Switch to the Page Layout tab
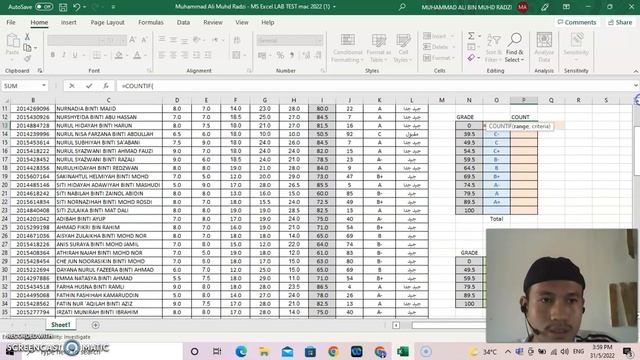Image resolution: width=640 pixels, height=360 pixels. (x=107, y=22)
